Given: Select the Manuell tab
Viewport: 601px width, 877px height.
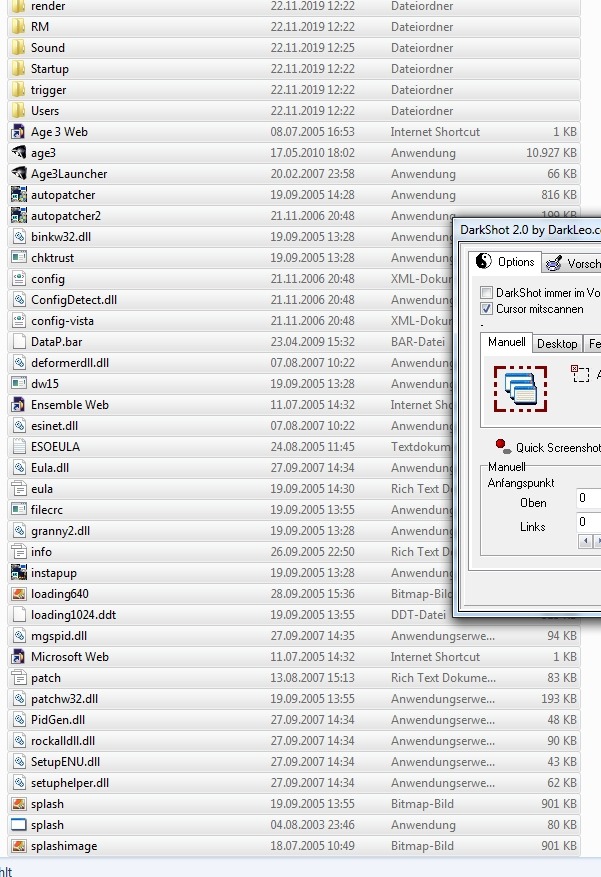Looking at the screenshot, I should point(507,342).
